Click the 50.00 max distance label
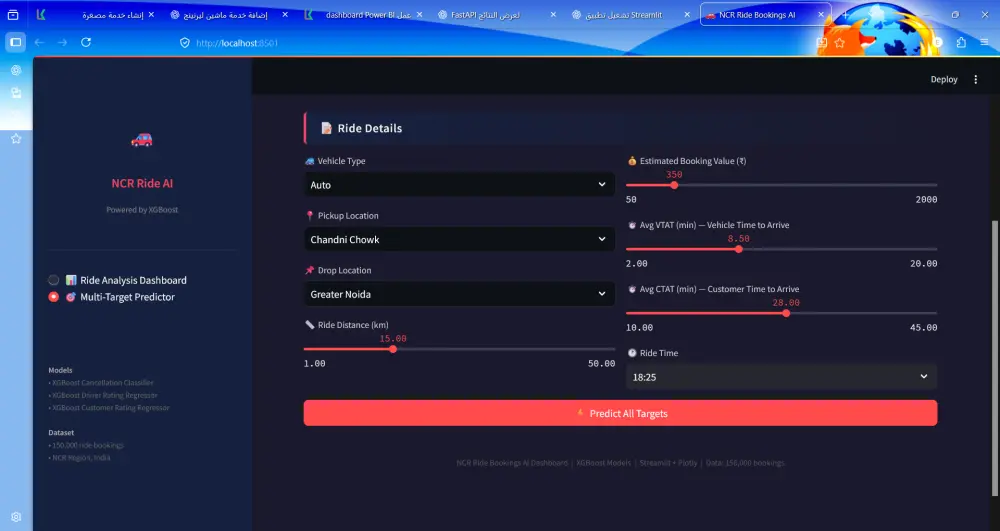The height and width of the screenshot is (531, 1000). [601, 363]
